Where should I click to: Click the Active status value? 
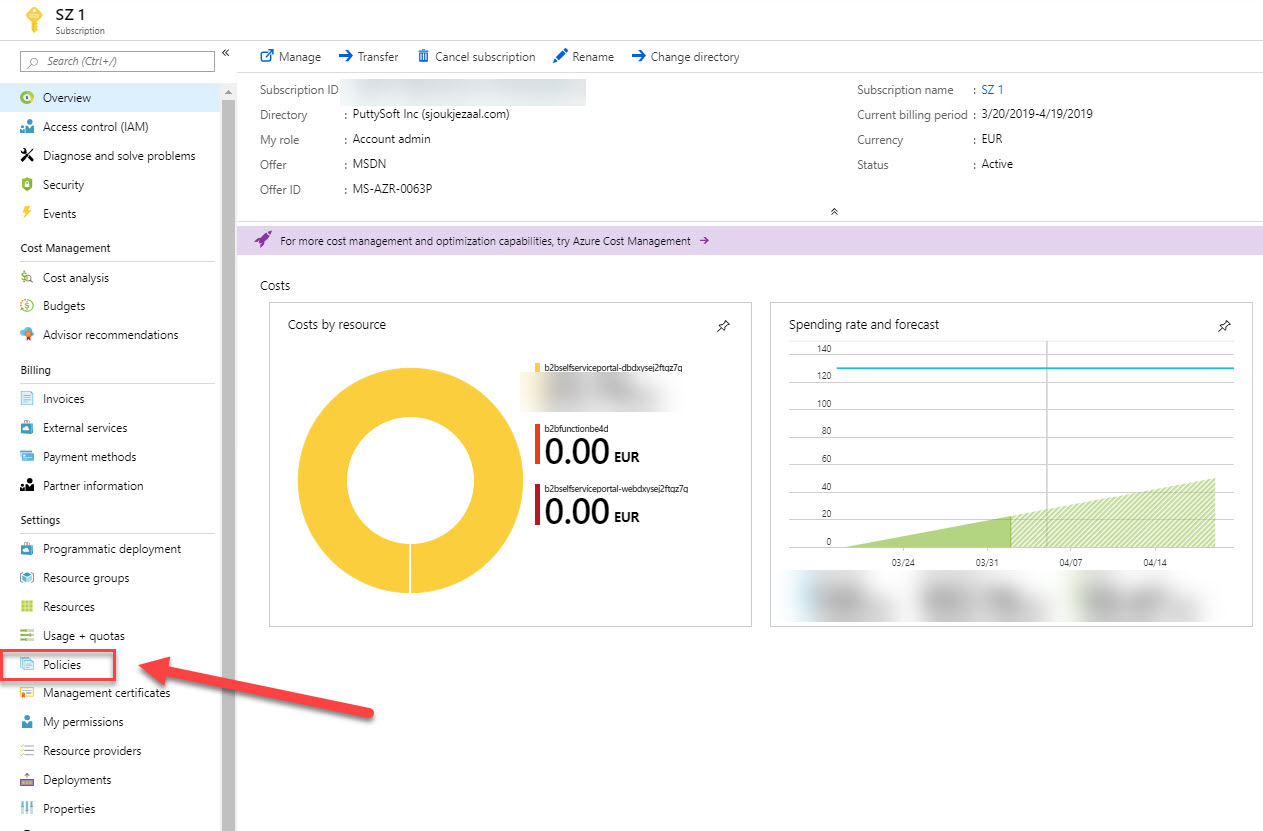tap(997, 164)
